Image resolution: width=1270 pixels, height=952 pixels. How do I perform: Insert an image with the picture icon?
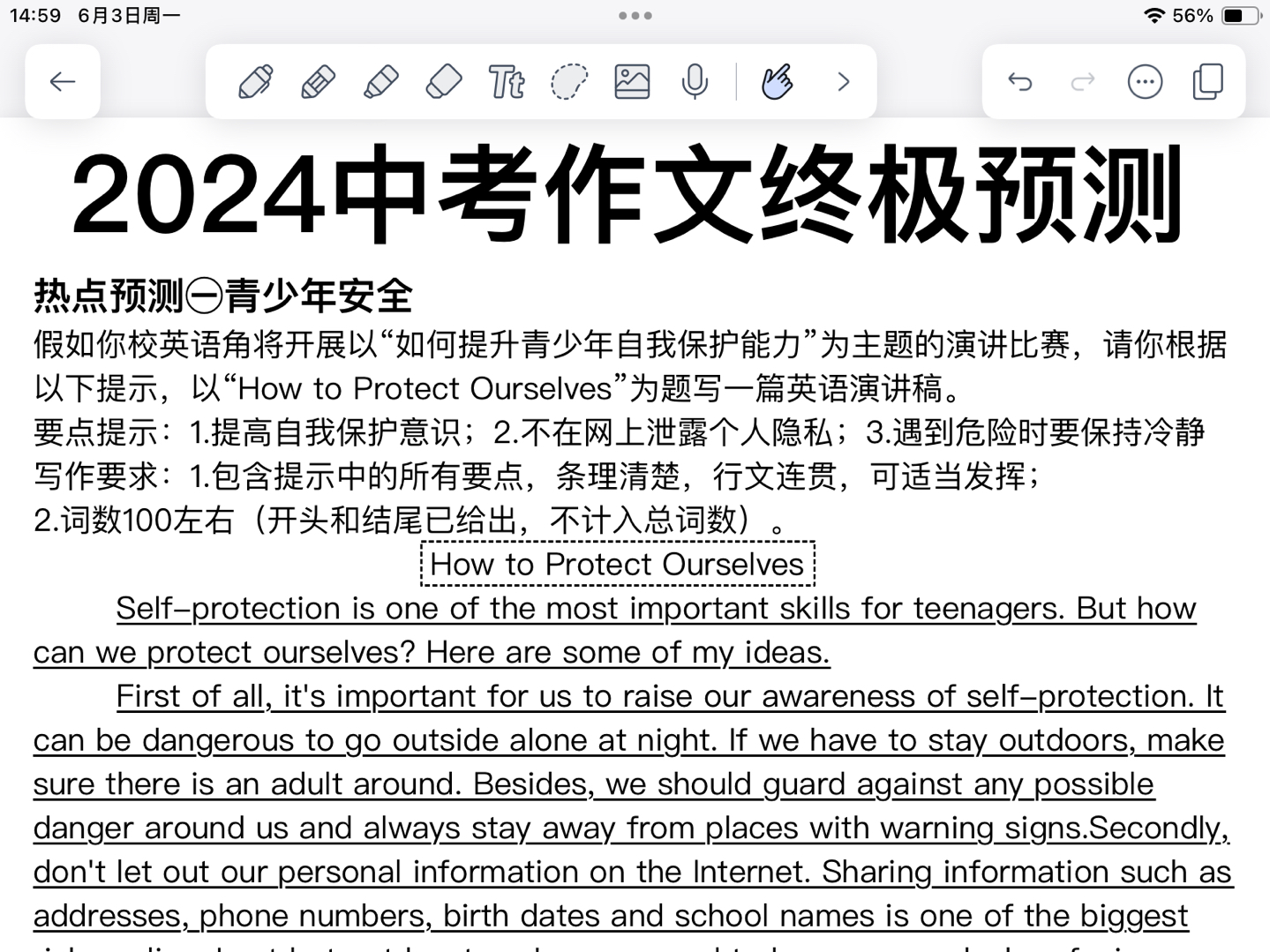pos(632,82)
